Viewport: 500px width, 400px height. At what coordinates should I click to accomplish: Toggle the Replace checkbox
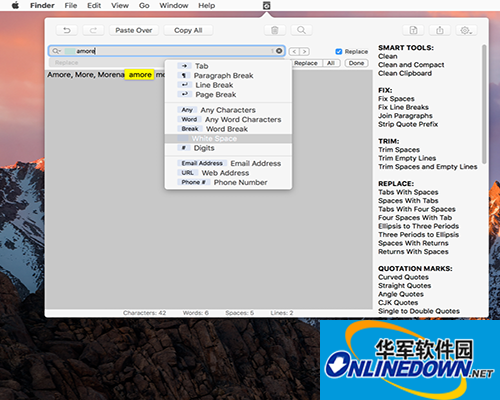(x=339, y=52)
